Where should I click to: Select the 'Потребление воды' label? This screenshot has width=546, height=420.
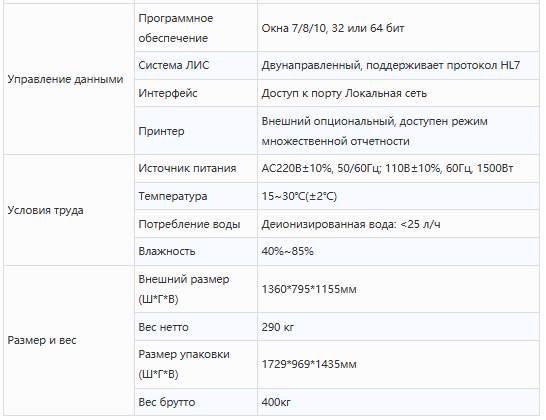tap(189, 224)
